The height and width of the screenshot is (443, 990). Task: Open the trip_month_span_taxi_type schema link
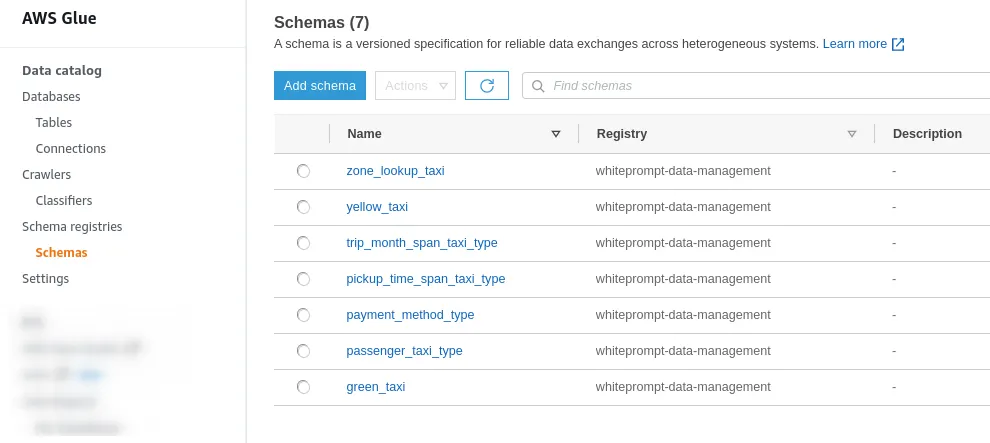coord(422,243)
